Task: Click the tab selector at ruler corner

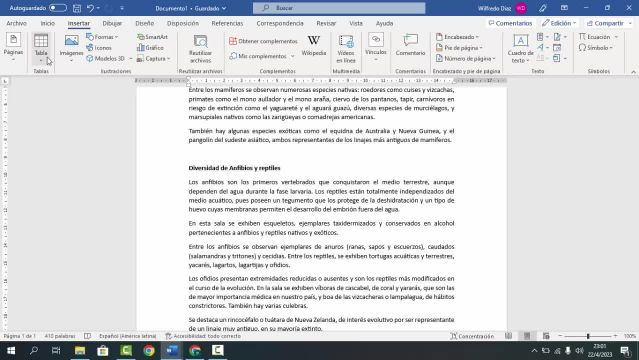Action: 5,81
